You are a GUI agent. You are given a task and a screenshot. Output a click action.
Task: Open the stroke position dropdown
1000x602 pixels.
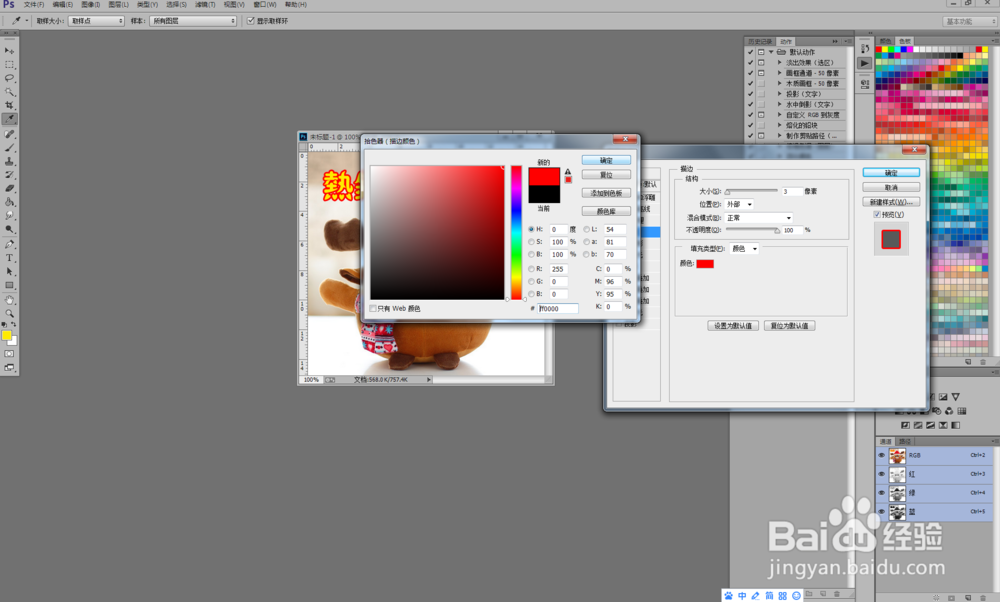tap(739, 204)
